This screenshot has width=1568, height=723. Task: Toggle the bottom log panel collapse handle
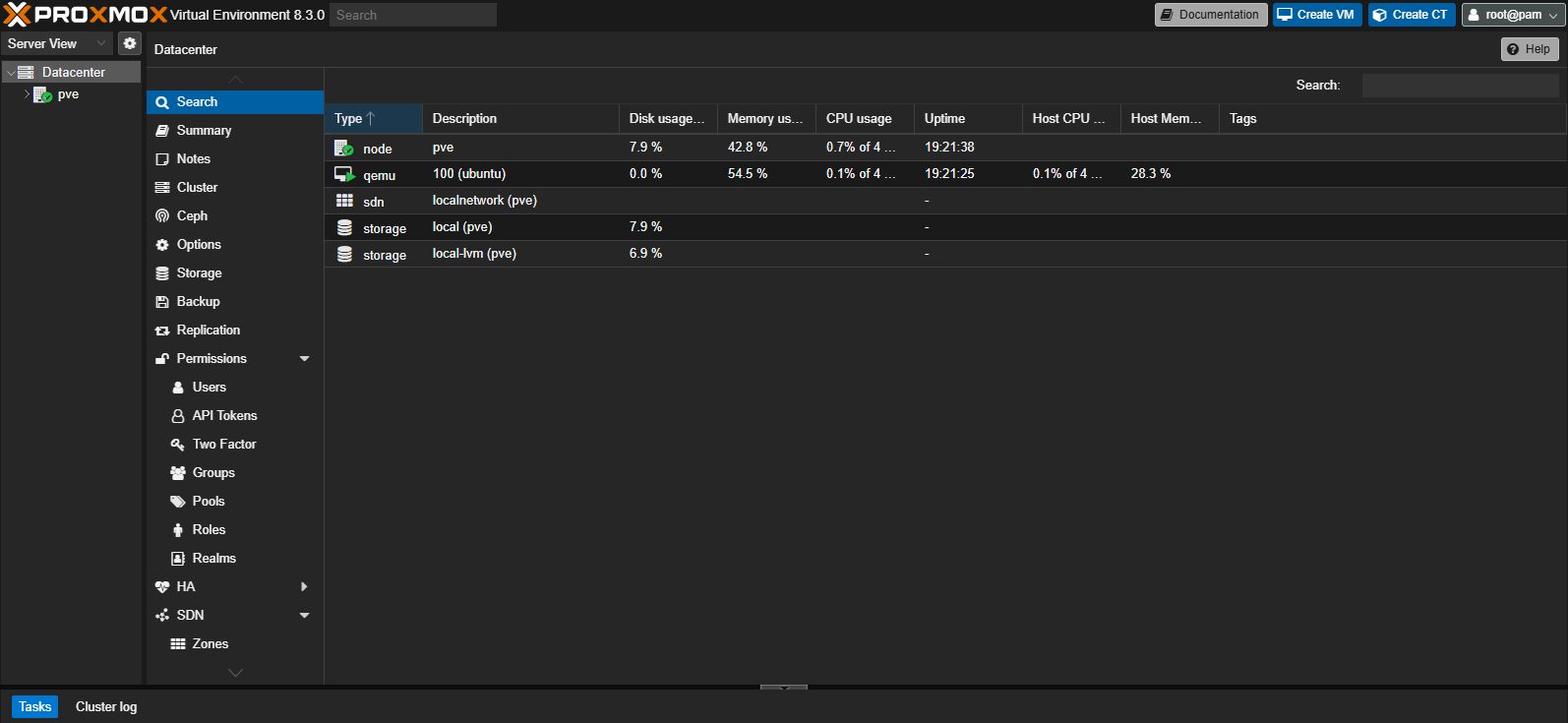pyautogui.click(x=784, y=687)
